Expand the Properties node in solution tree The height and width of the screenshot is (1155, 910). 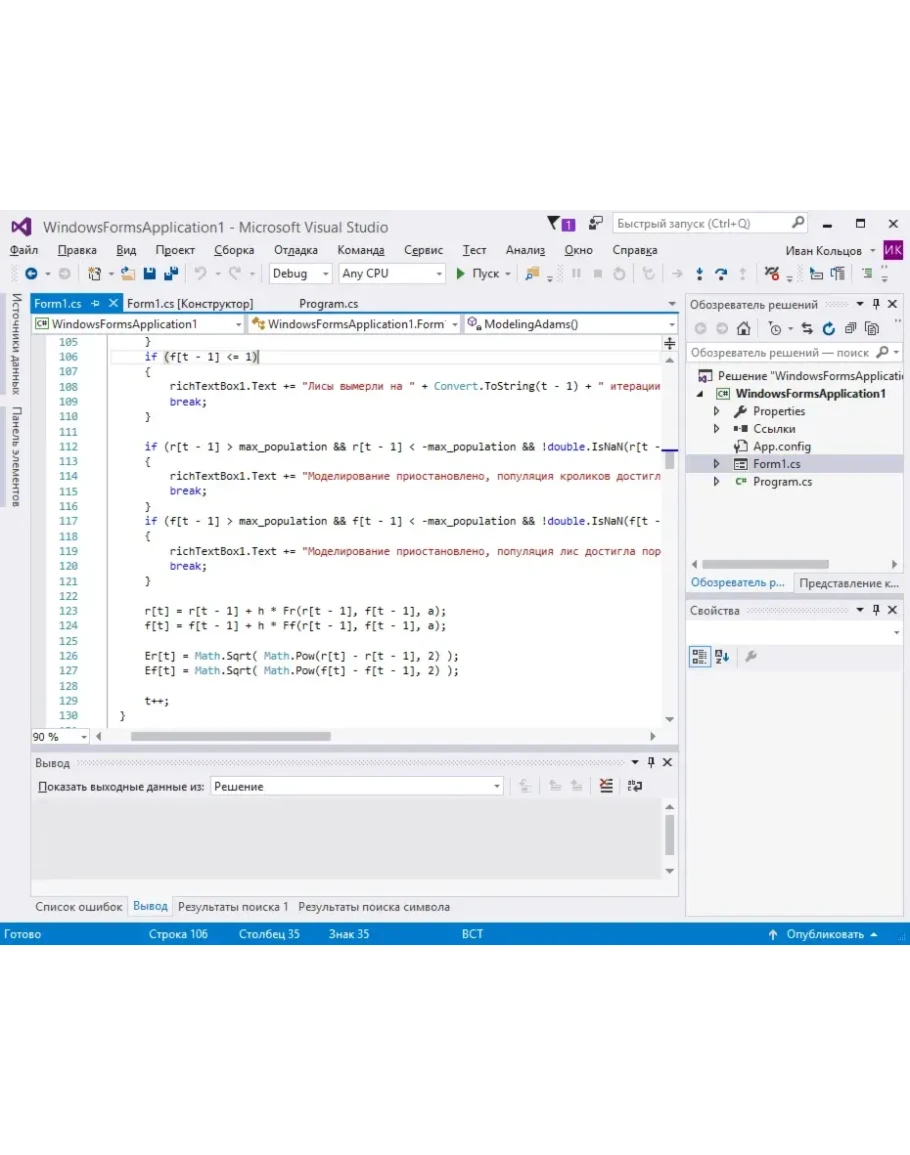pos(716,411)
